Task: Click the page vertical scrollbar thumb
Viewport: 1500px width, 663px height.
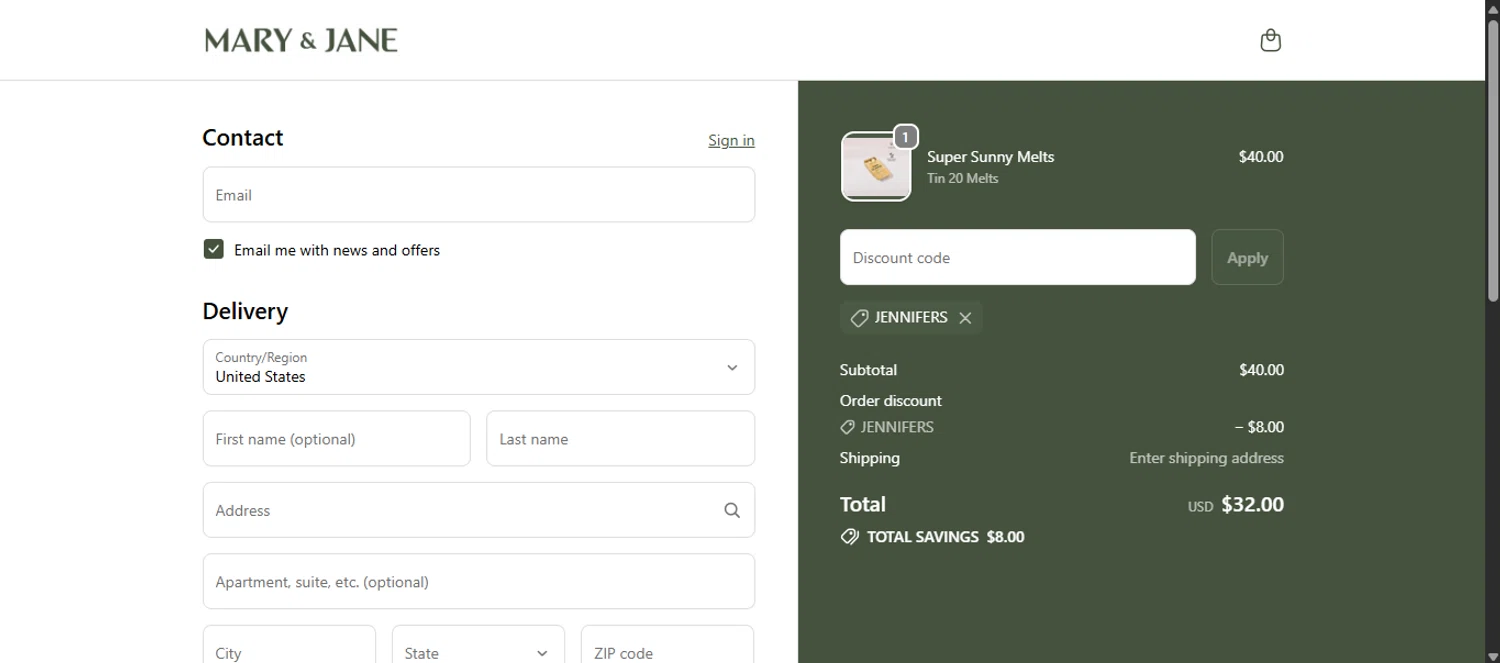Action: [1493, 160]
